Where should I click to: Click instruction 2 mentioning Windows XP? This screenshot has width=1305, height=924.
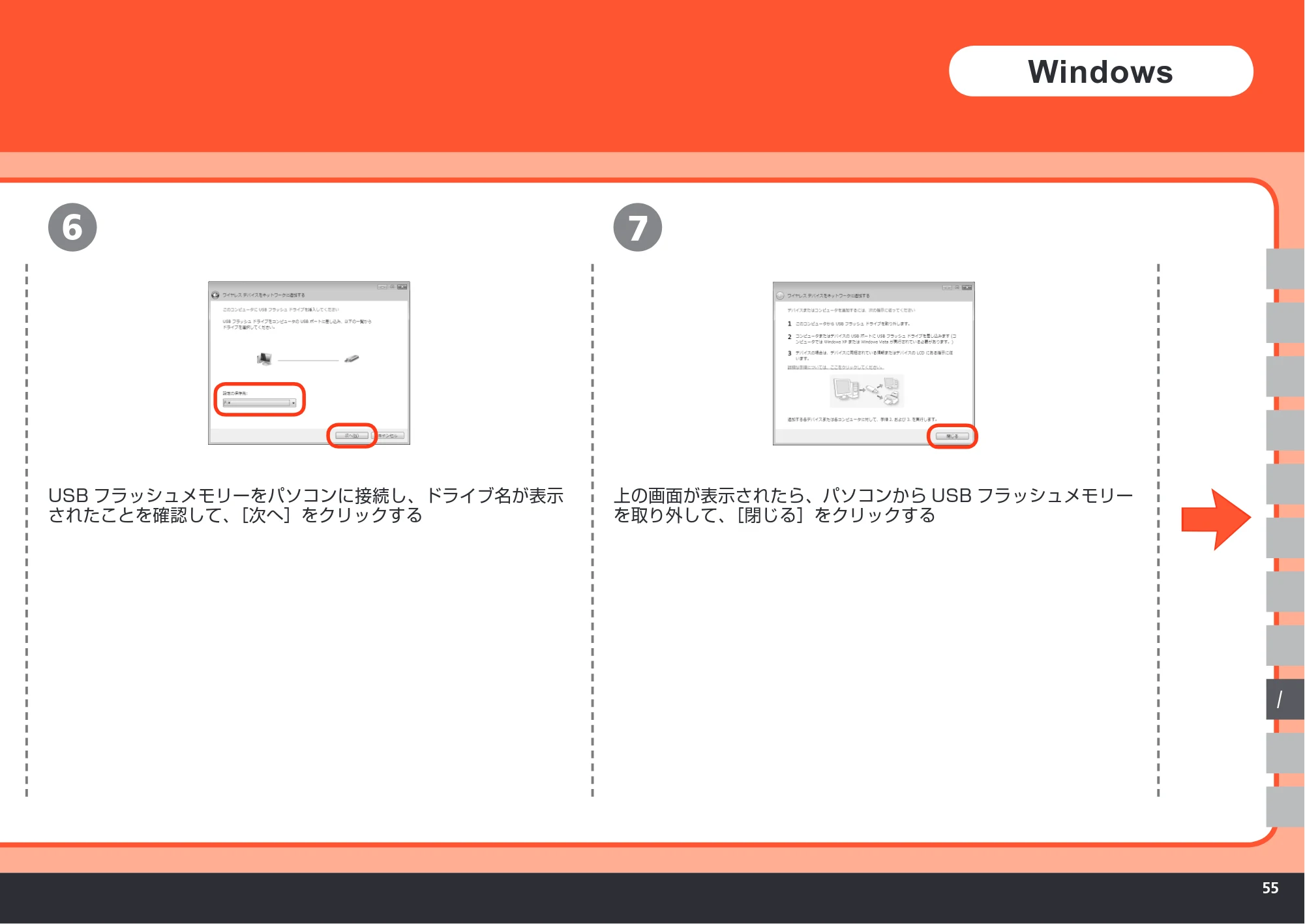point(871,339)
